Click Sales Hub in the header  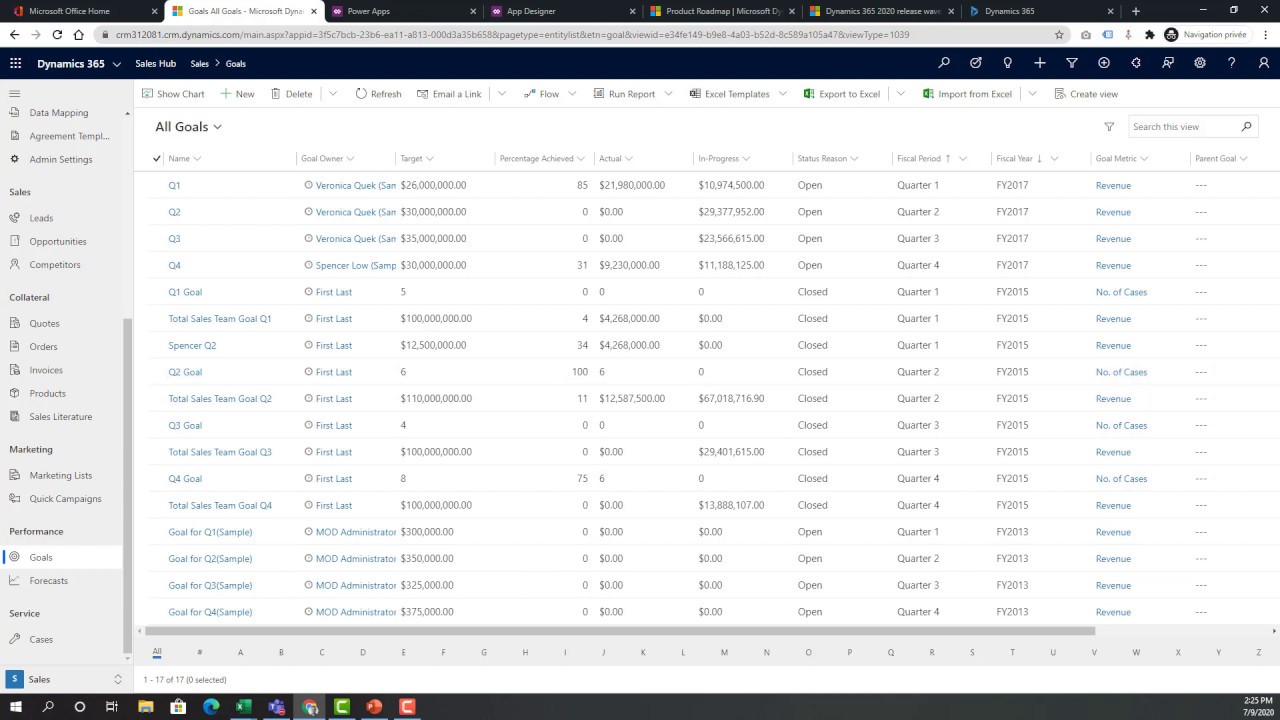(155, 64)
